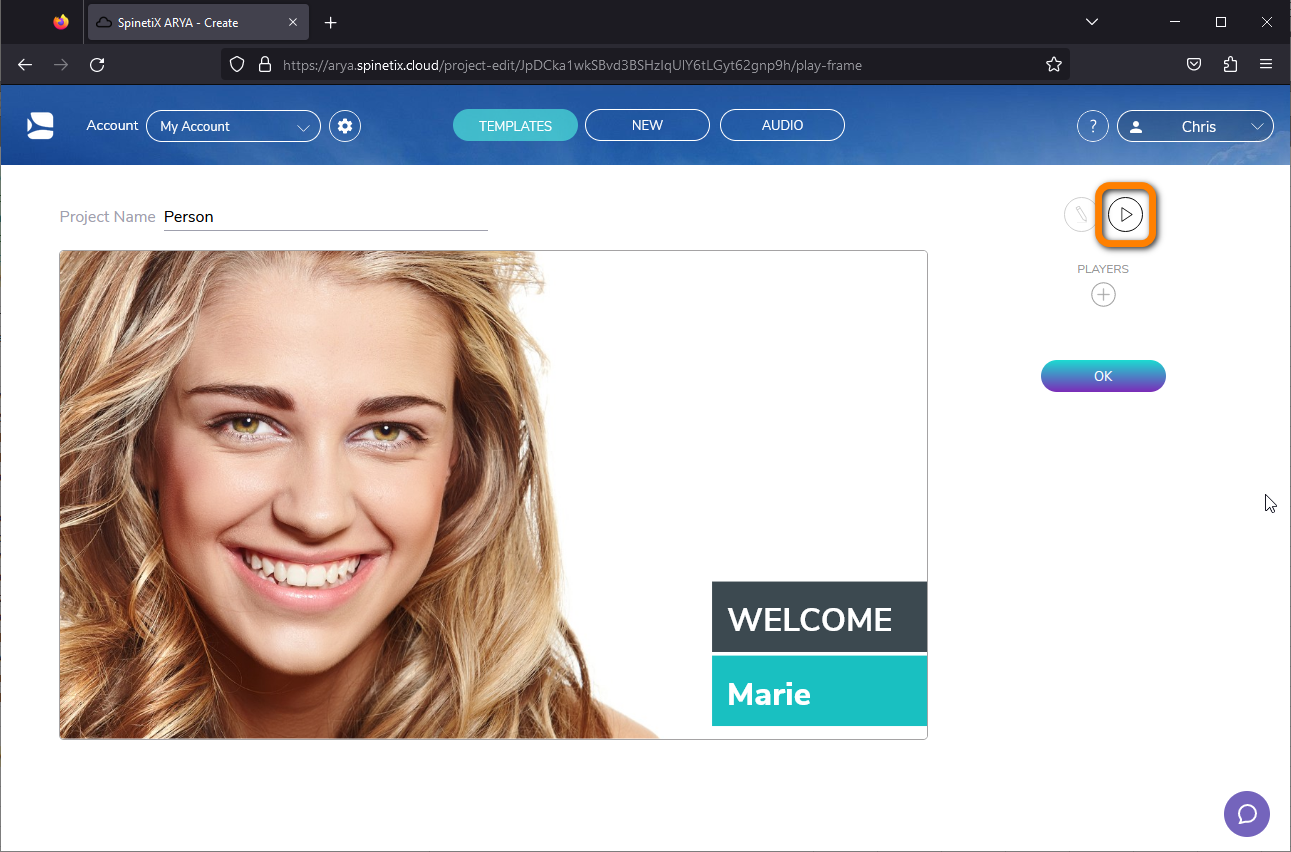Open Account settings via the gear icon
Viewport: 1291px width, 852px height.
pos(344,125)
